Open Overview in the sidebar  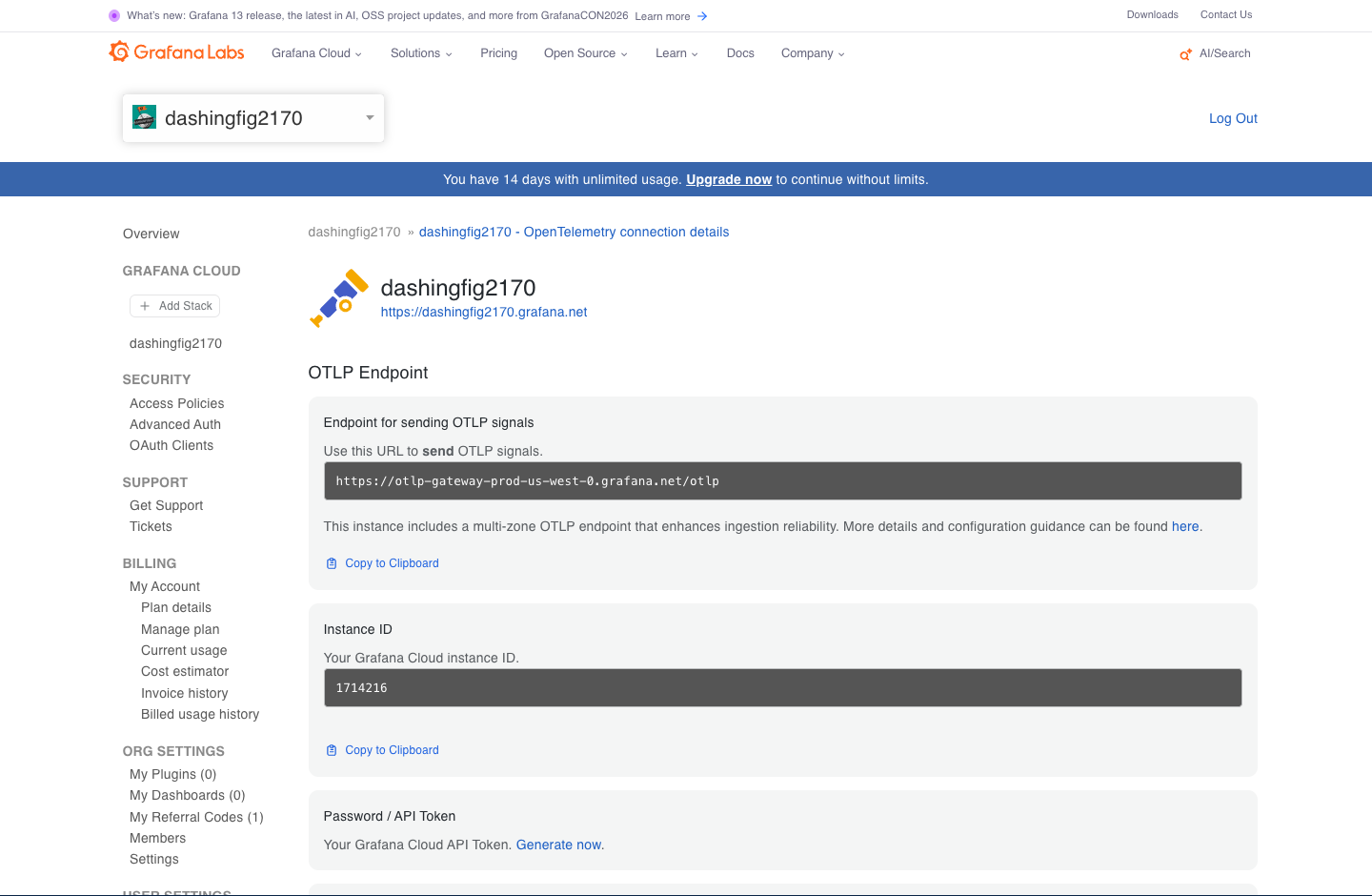point(151,234)
